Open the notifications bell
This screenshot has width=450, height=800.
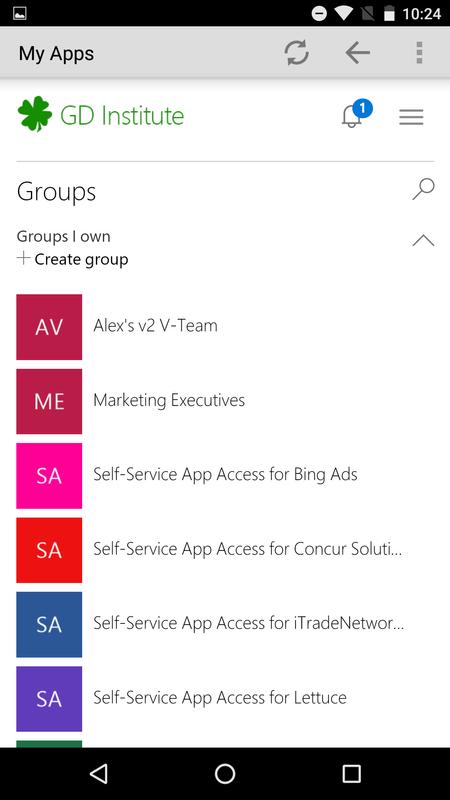(356, 114)
